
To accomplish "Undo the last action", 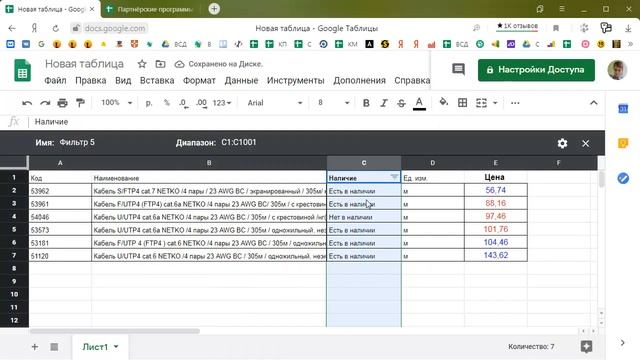I will click(x=27, y=103).
